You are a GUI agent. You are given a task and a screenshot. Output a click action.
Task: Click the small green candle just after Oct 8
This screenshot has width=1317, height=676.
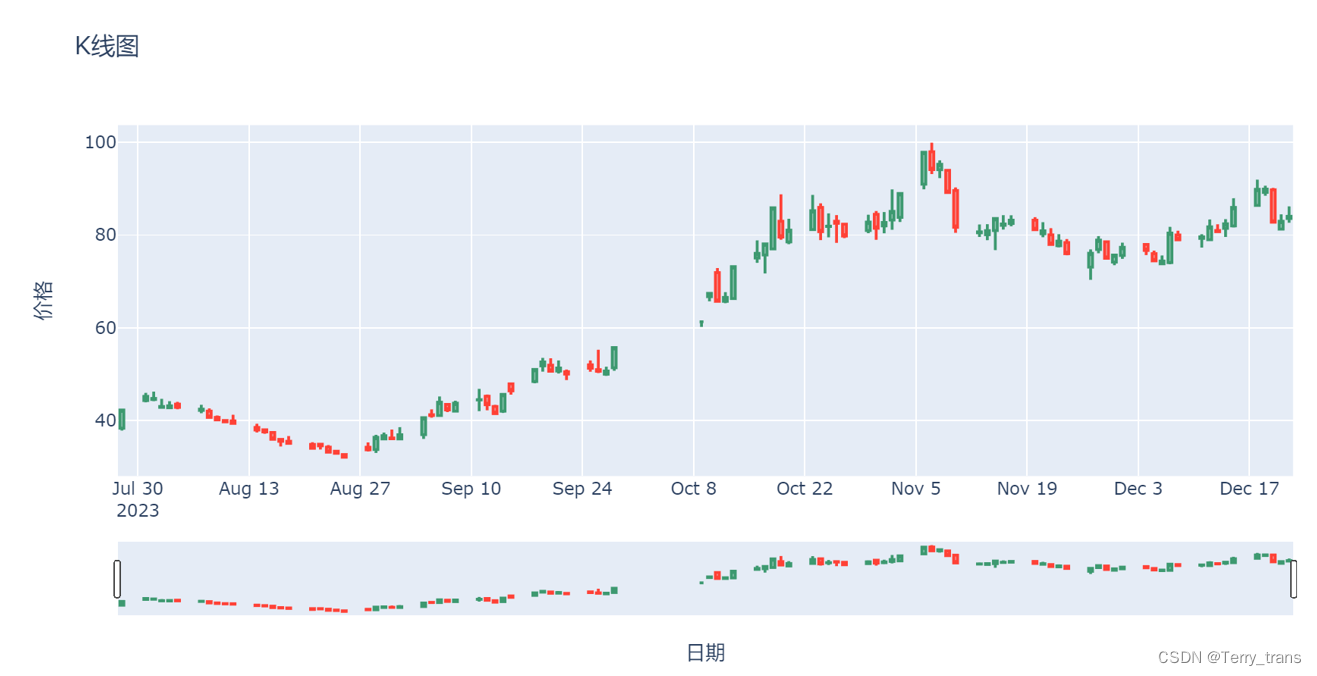click(701, 323)
